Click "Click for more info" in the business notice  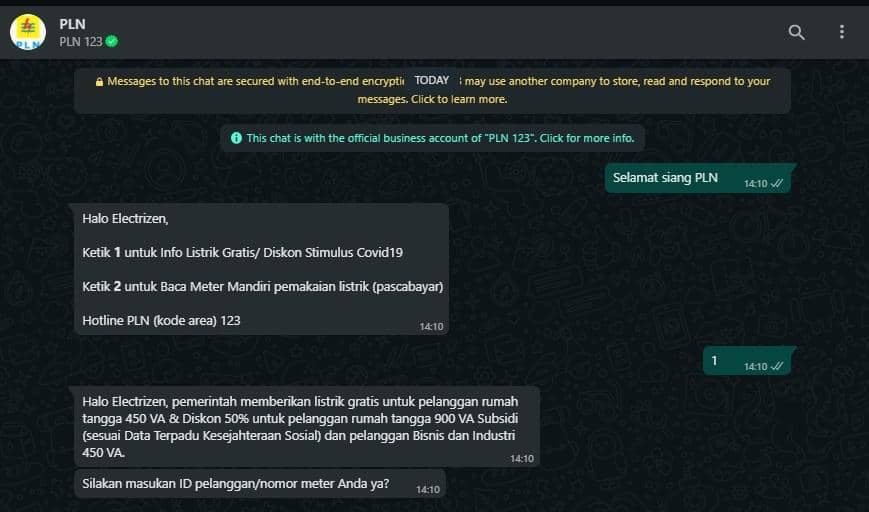coord(587,138)
